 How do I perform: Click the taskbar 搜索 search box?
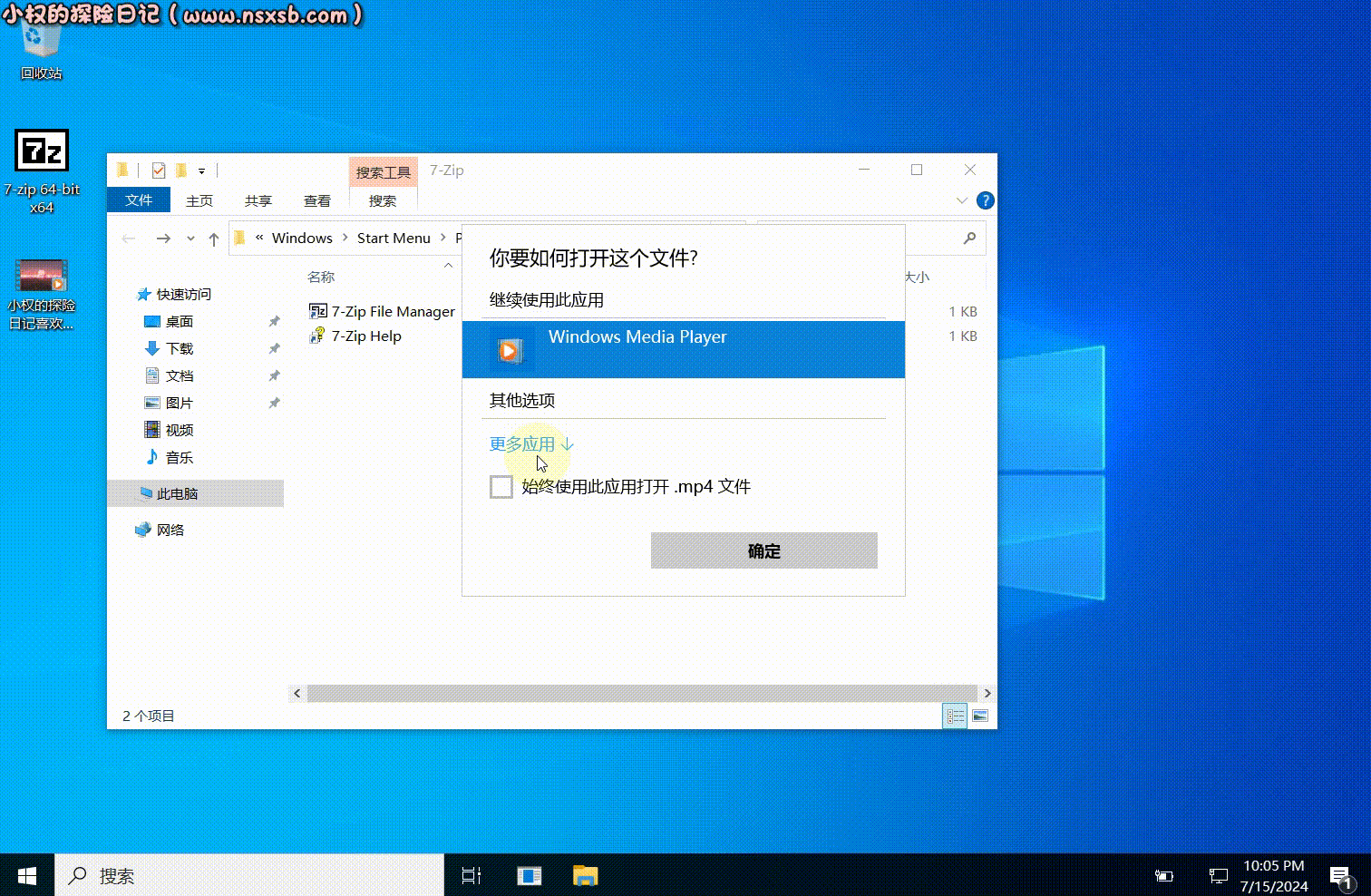pyautogui.click(x=249, y=875)
